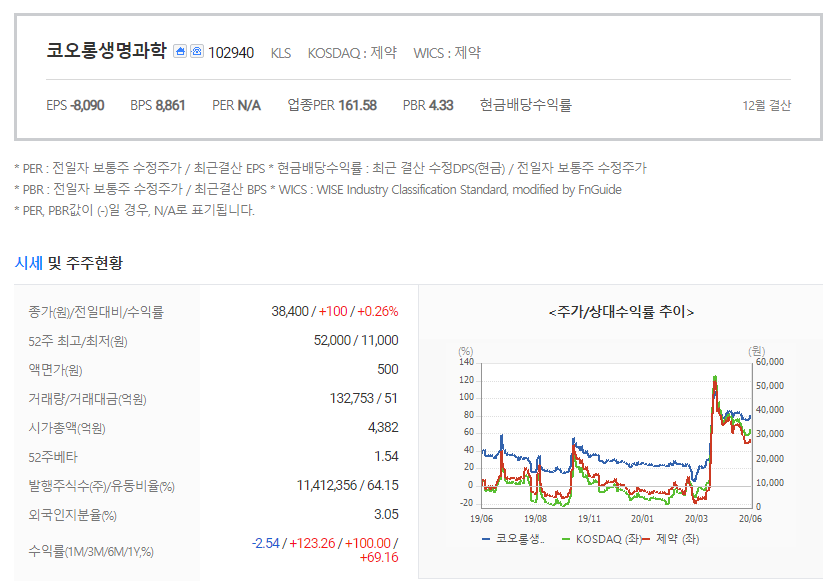Click the market cap value 4,382
This screenshot has height=581, width=837.
coord(383,427)
